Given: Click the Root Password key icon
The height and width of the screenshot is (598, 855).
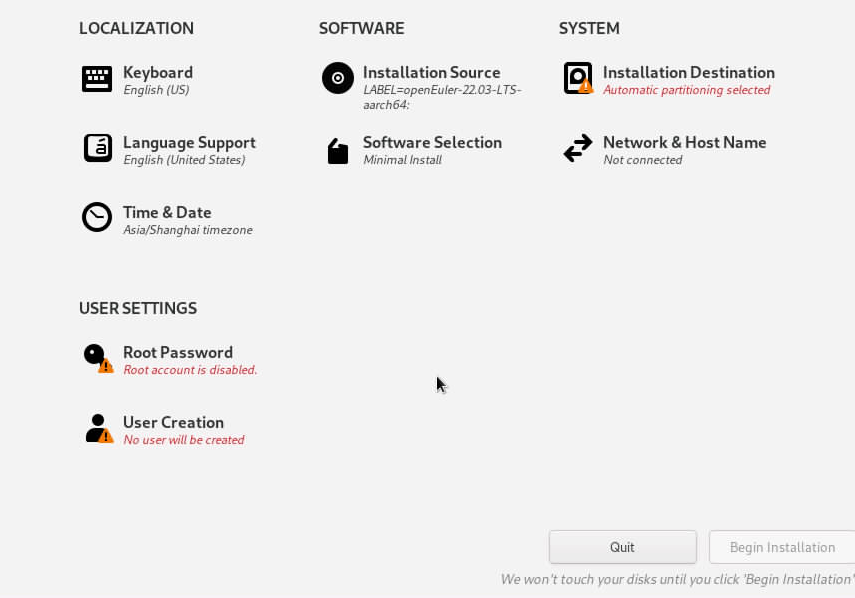Looking at the screenshot, I should pos(98,358).
